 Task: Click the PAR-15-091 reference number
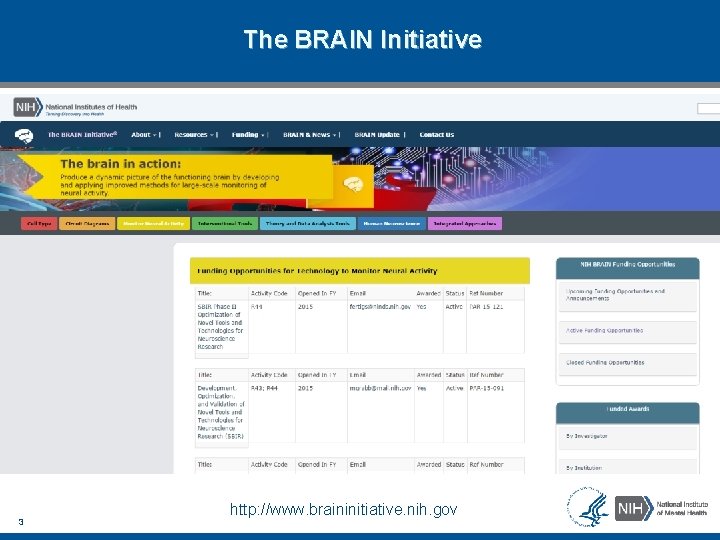487,388
